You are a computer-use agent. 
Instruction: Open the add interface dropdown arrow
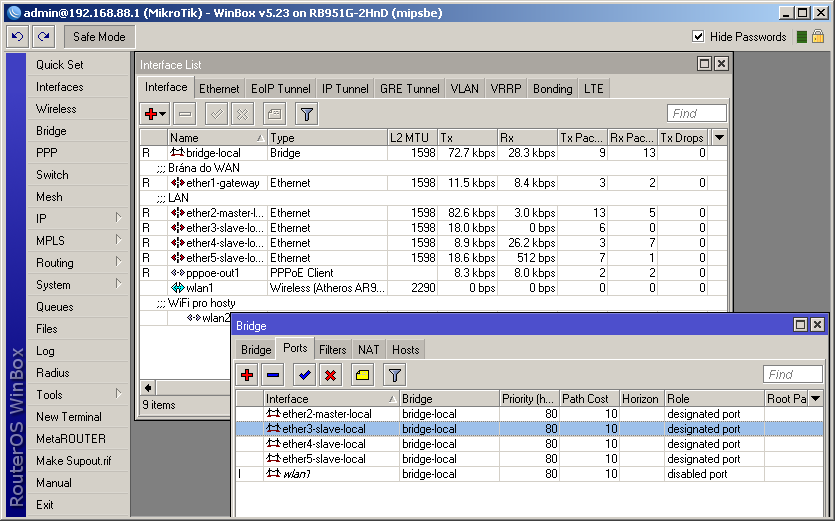click(x=163, y=114)
